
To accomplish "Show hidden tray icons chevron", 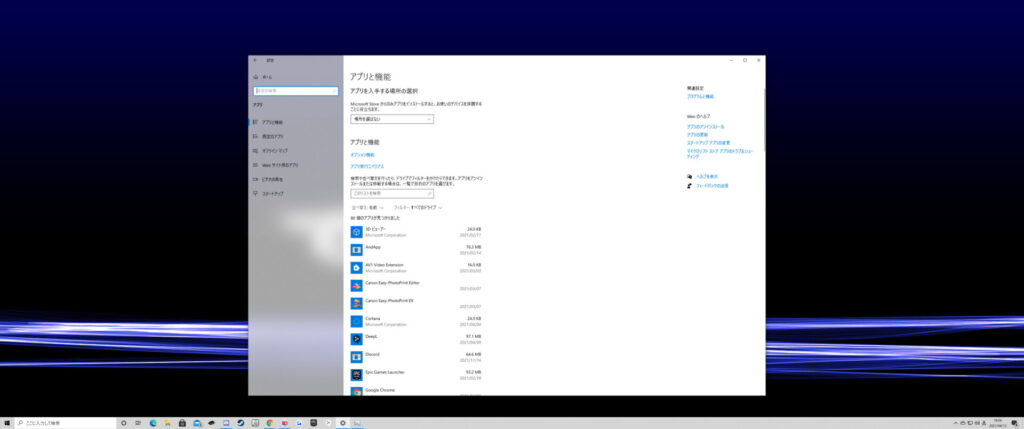I will point(956,423).
